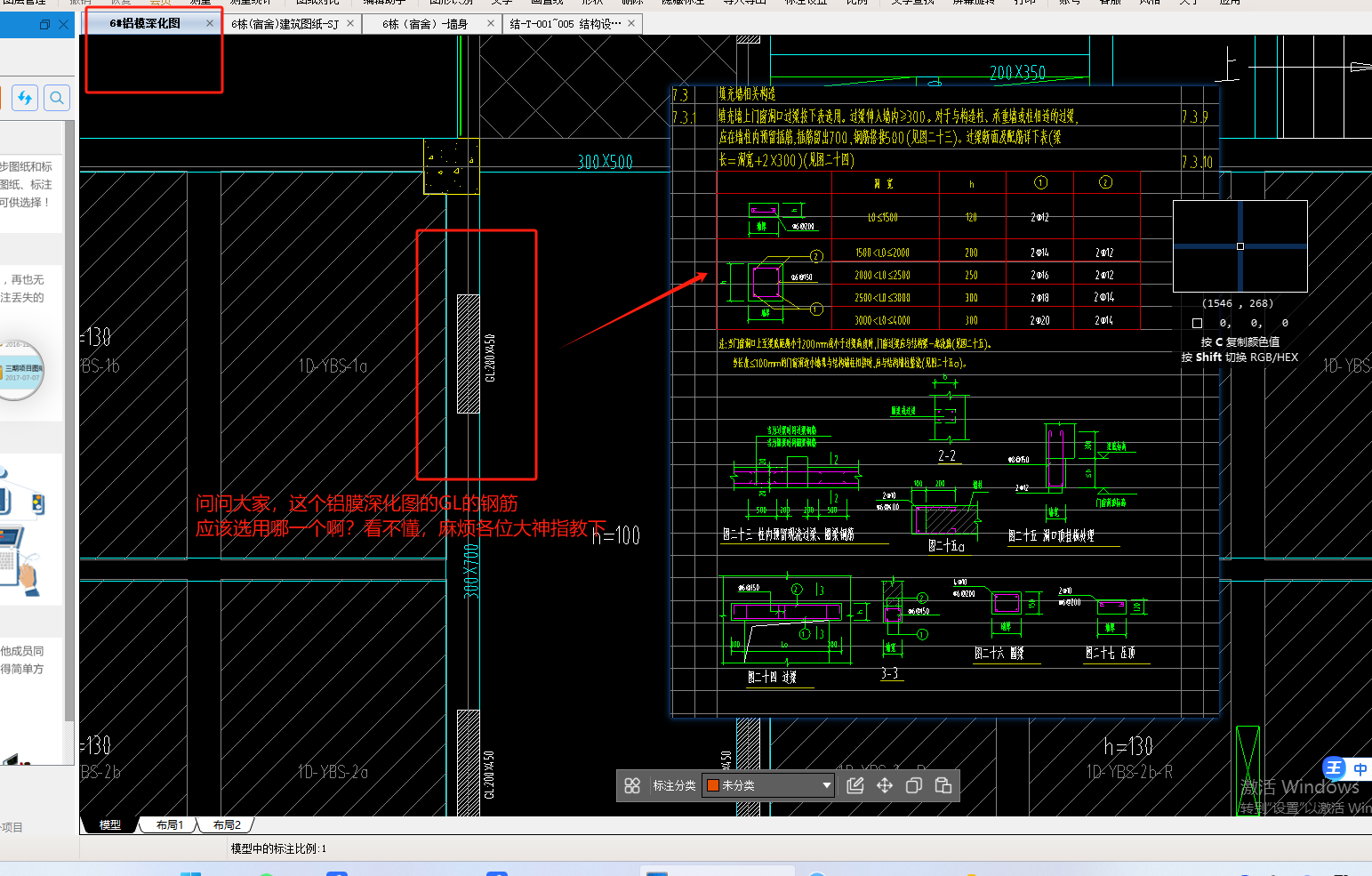Click the restore-window icon of the left panel
The image size is (1372, 876).
point(44,25)
